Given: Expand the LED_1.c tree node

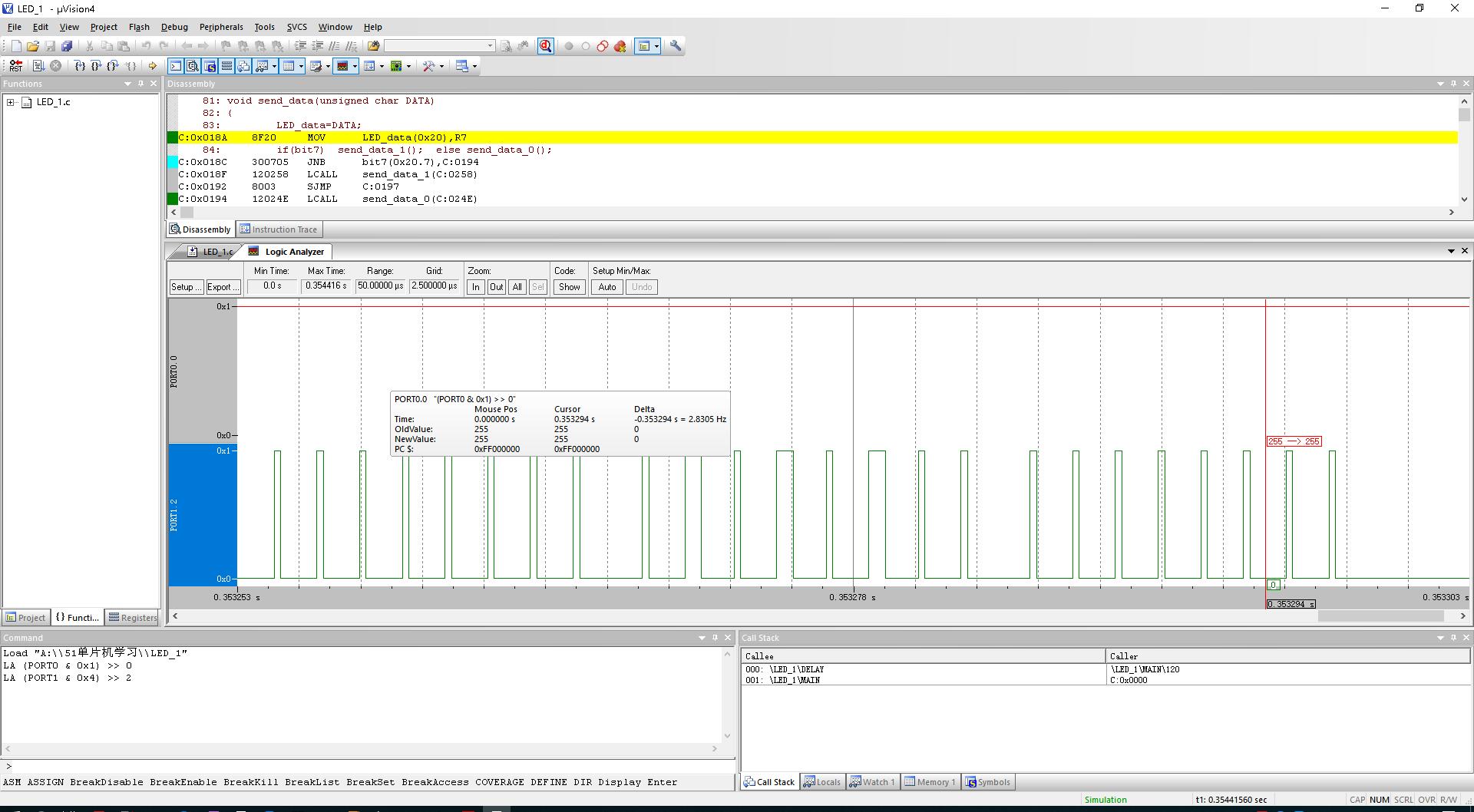Looking at the screenshot, I should (11, 102).
